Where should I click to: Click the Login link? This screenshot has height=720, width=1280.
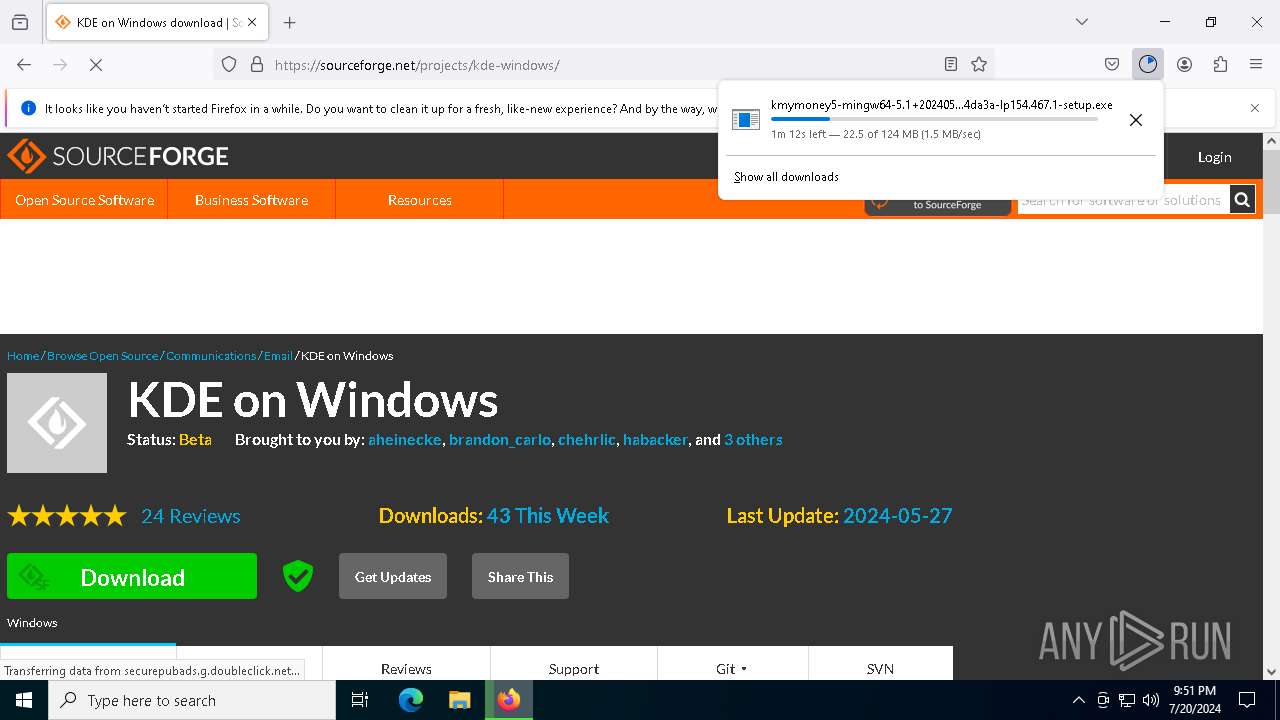(x=1214, y=157)
